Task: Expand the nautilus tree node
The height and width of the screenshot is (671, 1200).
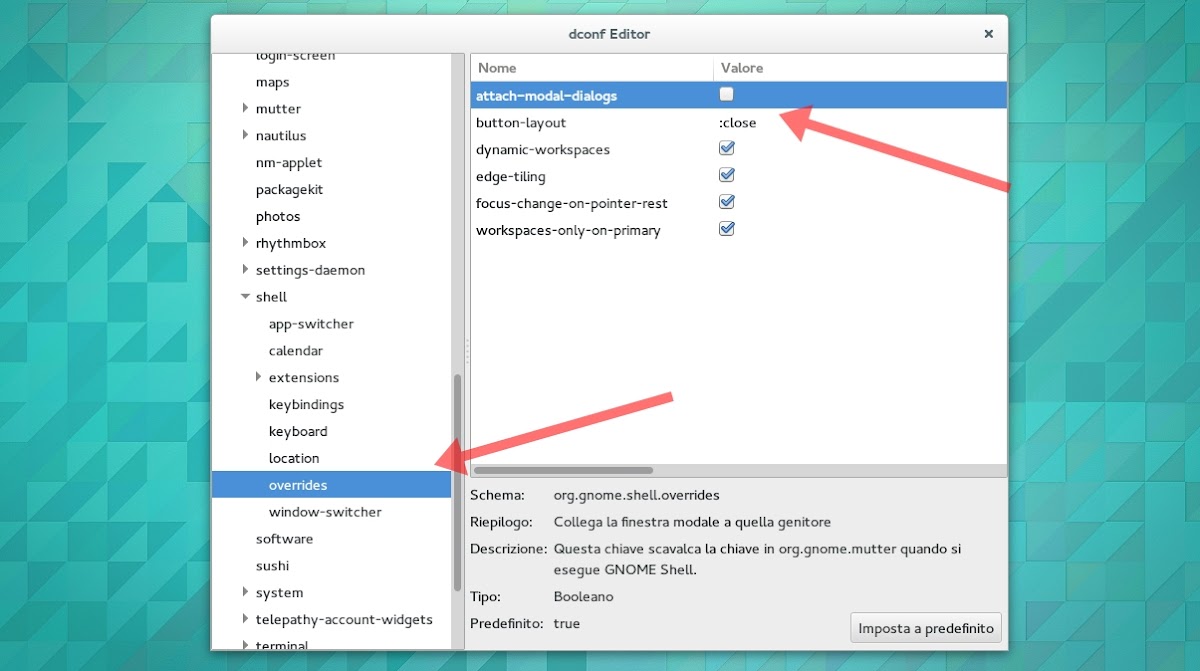Action: [246, 135]
